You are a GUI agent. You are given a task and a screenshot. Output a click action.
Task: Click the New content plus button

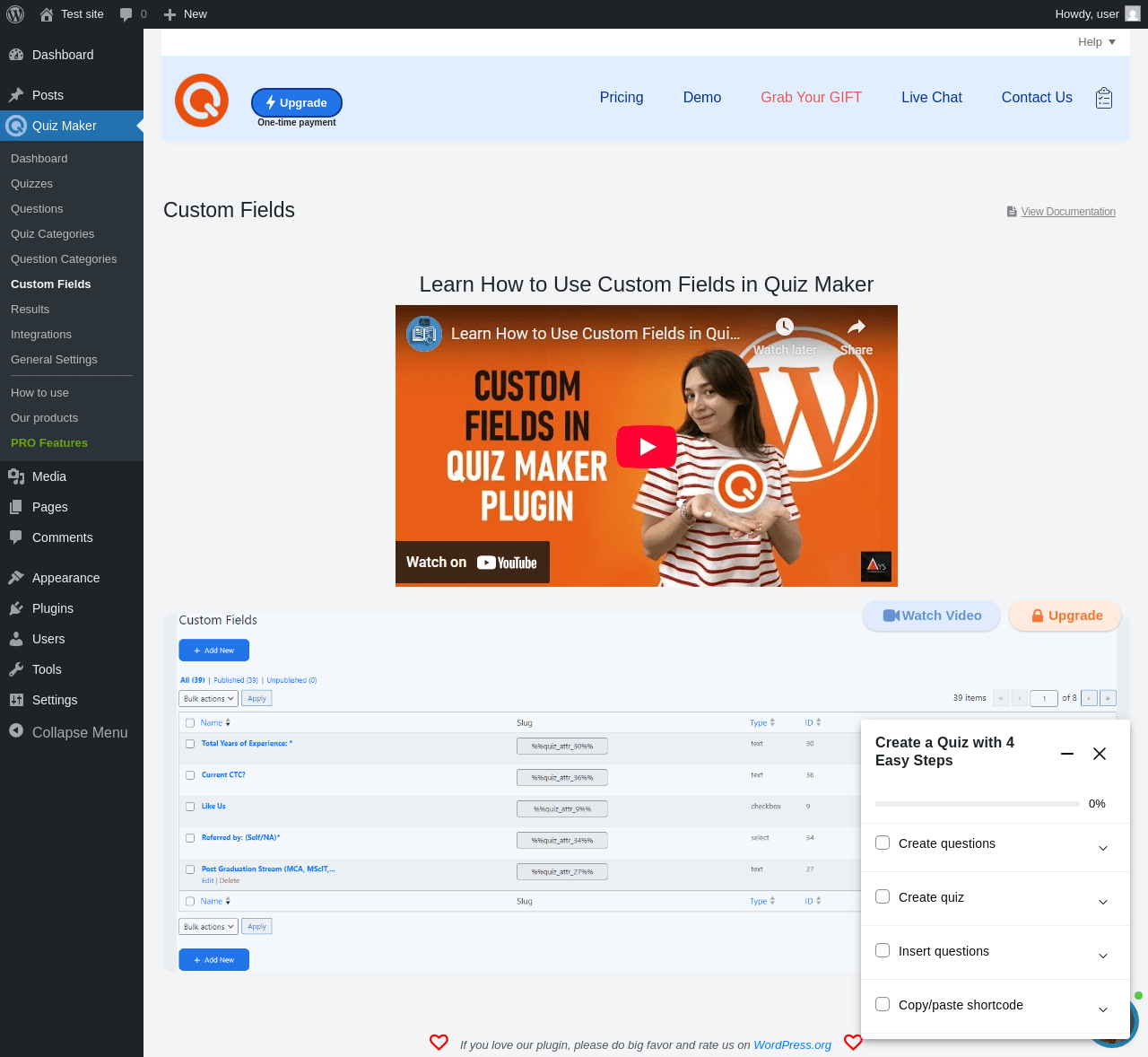[x=170, y=14]
